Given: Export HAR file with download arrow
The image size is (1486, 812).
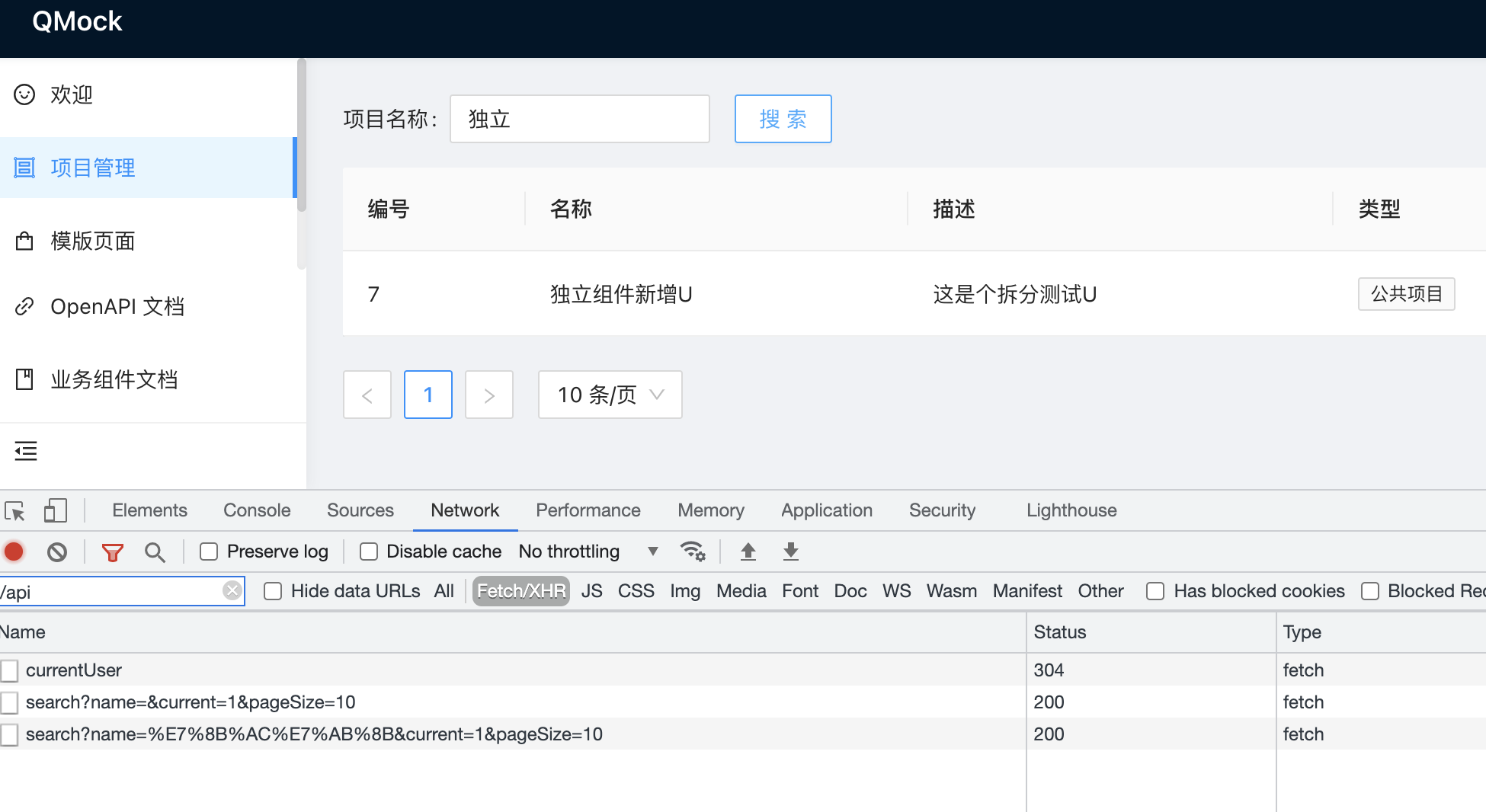Looking at the screenshot, I should 791,551.
